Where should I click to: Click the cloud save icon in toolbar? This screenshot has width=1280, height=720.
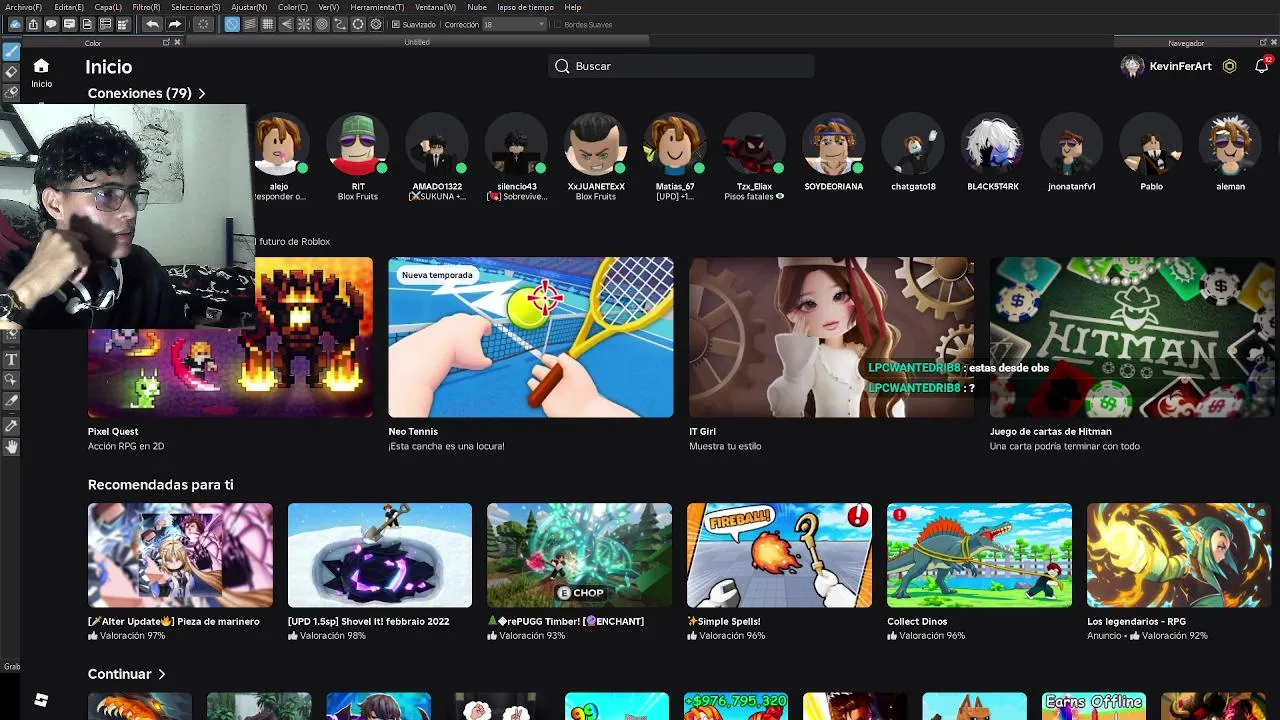coord(15,24)
